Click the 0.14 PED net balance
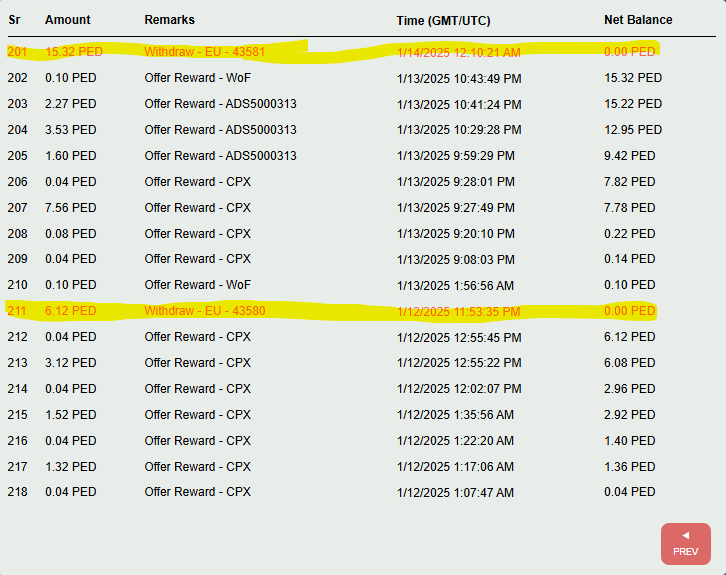Viewport: 726px width, 575px height. 630,259
